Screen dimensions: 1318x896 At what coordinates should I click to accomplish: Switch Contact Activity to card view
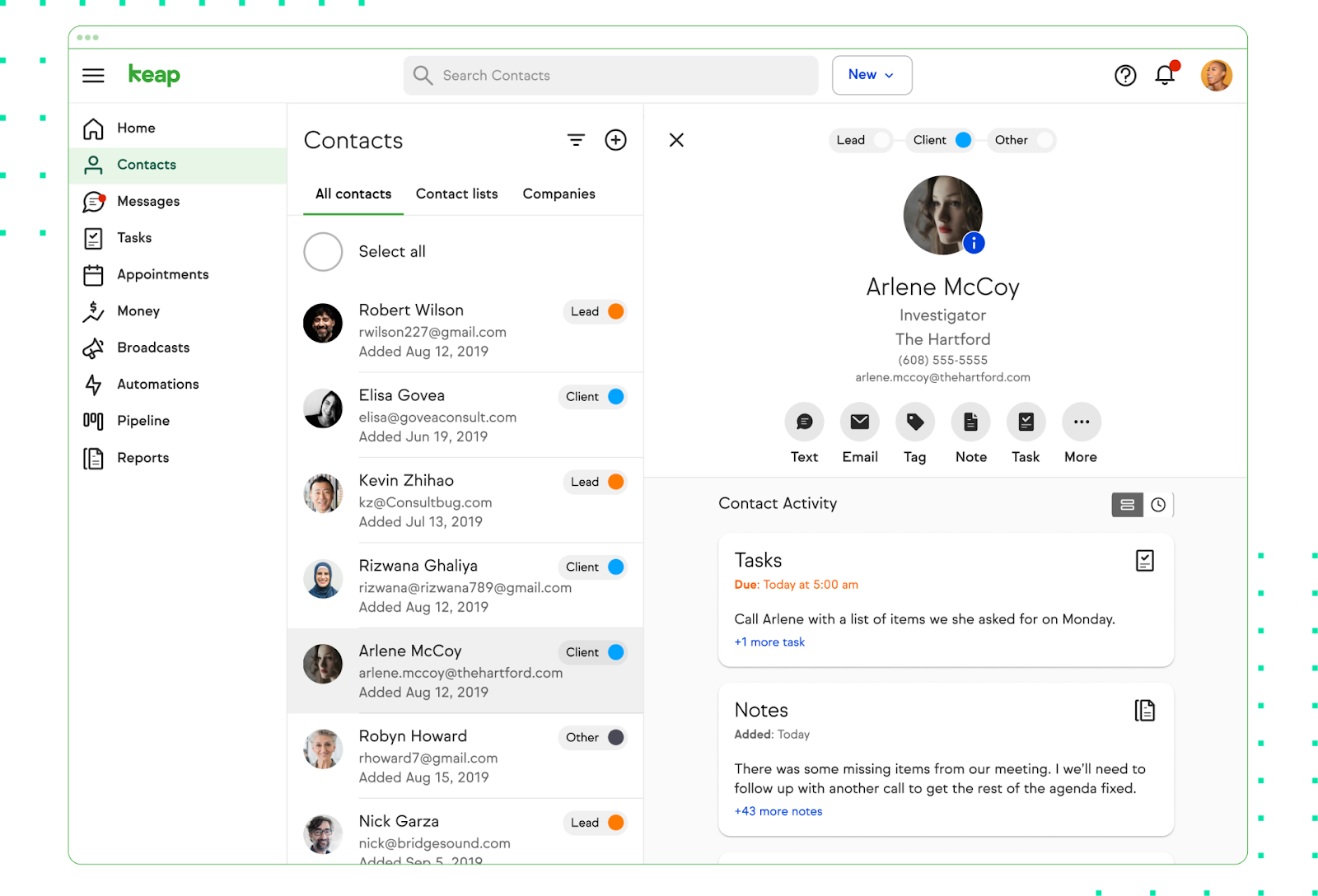coord(1128,505)
